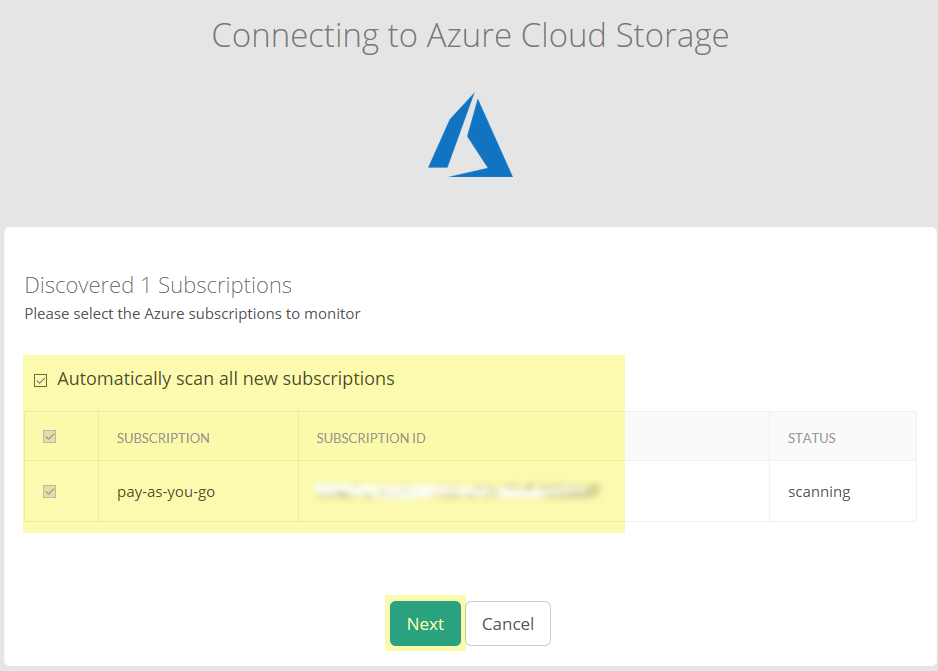
Task: Toggle the pay-as-you-go row checkbox
Action: pyautogui.click(x=50, y=492)
